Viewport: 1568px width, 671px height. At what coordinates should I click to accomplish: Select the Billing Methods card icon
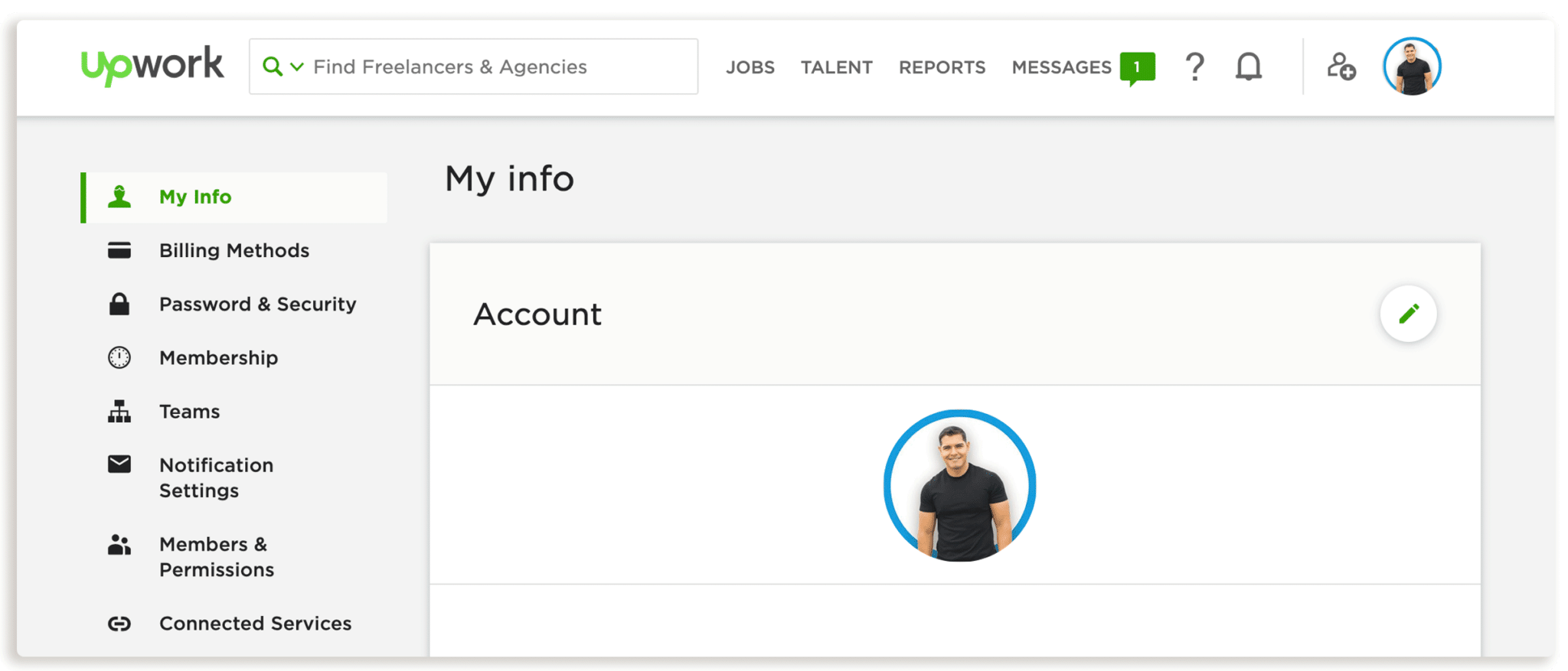tap(119, 249)
